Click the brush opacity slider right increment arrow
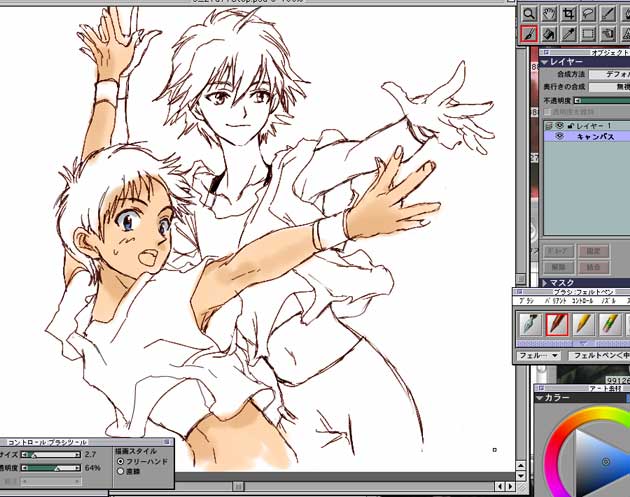Screen dimensions: 630x497 pyautogui.click(x=77, y=468)
